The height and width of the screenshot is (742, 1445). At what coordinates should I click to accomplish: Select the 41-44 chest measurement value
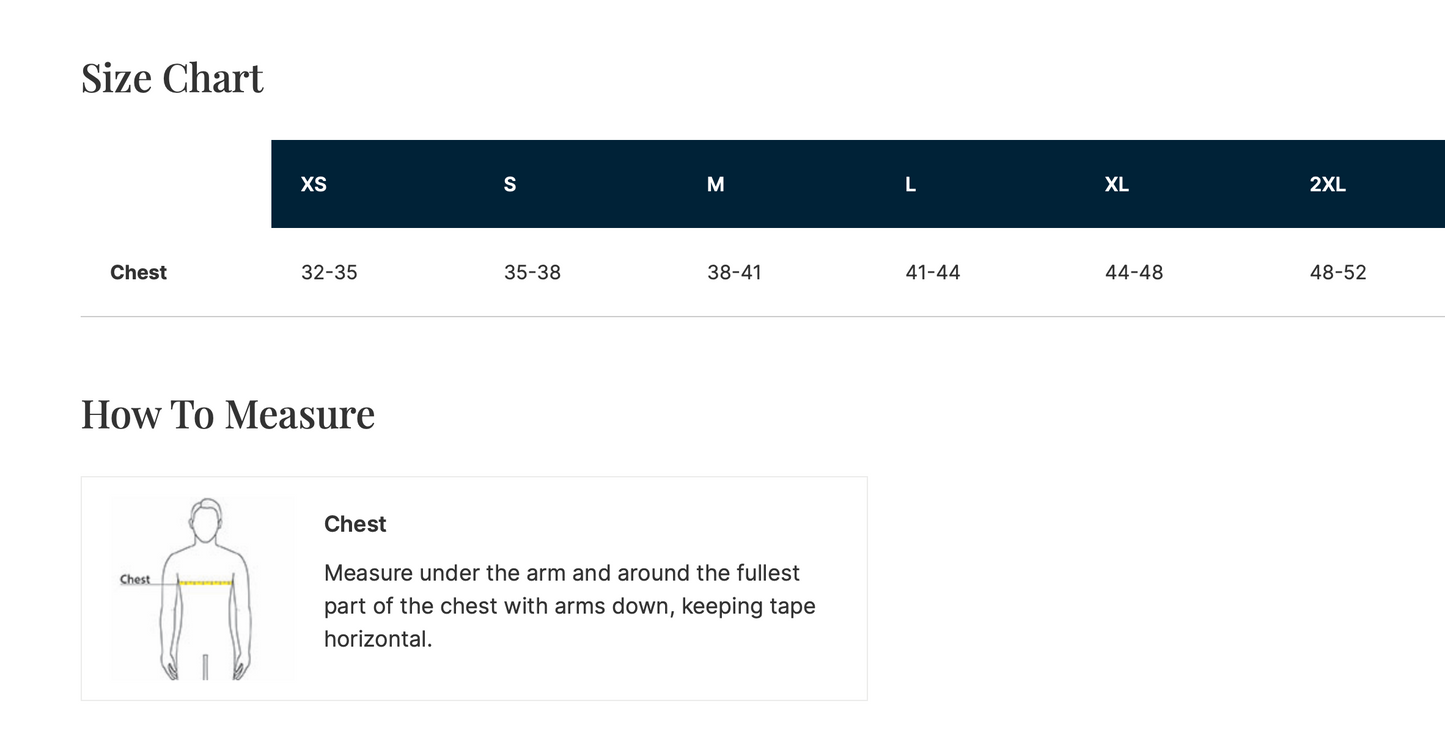click(933, 273)
